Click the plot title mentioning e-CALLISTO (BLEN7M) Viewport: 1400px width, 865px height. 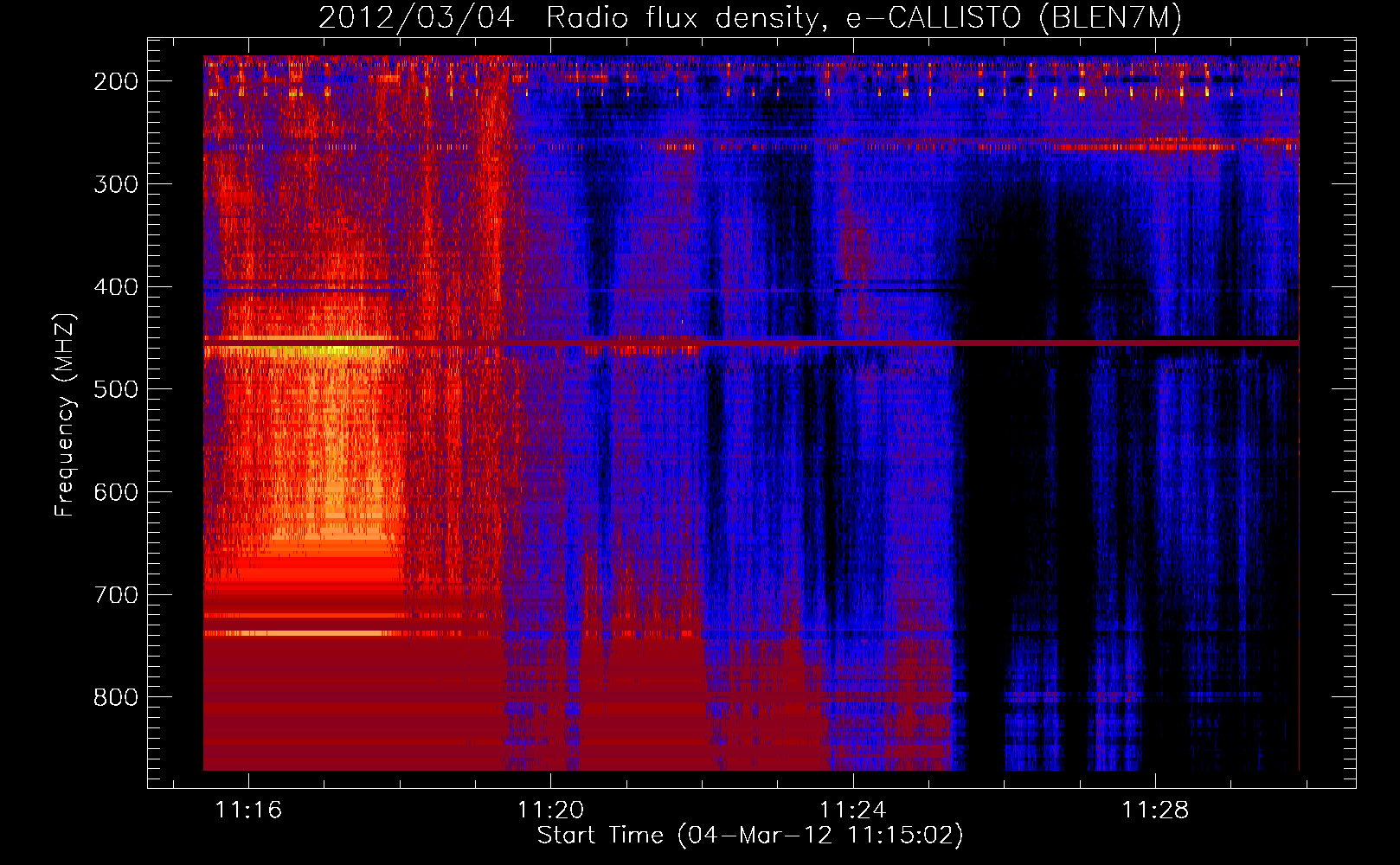[x=749, y=17]
